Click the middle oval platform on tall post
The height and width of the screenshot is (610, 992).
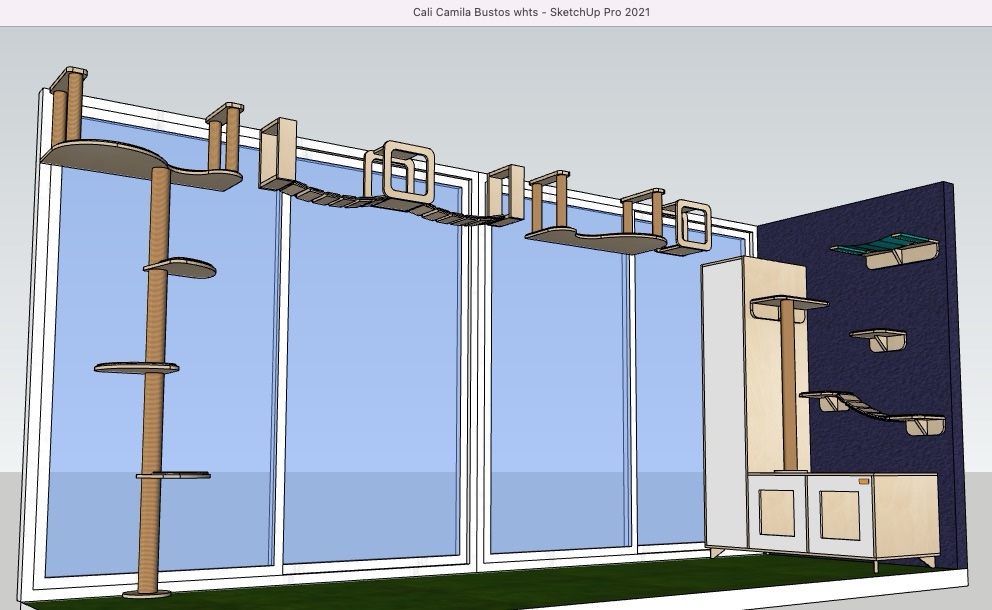[136, 368]
